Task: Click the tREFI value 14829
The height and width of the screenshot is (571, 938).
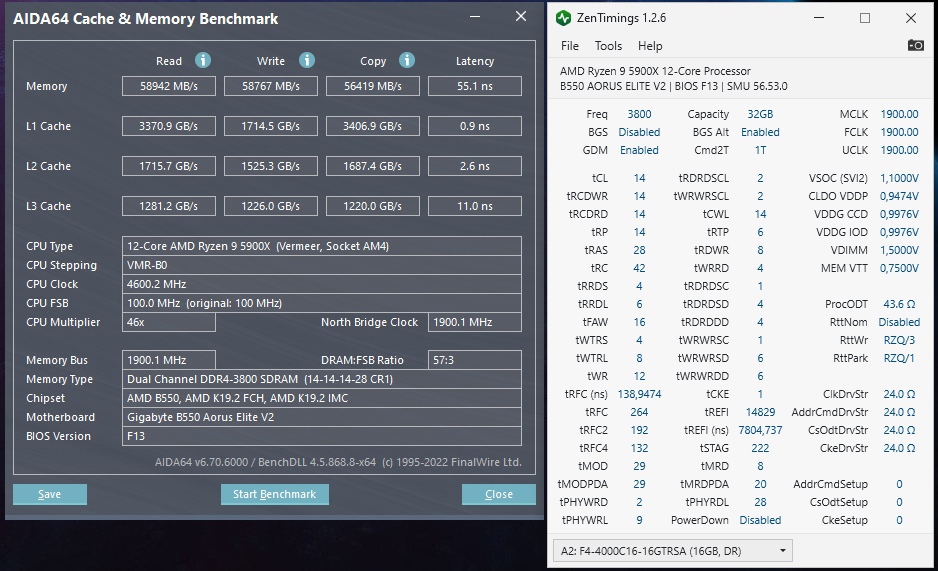Action: pos(760,412)
